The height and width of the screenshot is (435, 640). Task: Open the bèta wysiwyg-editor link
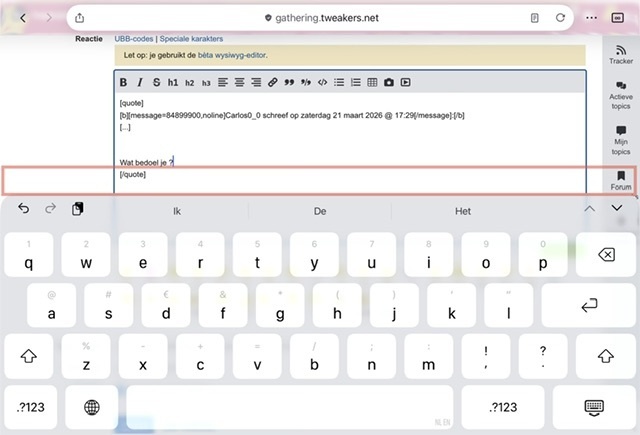pyautogui.click(x=232, y=55)
